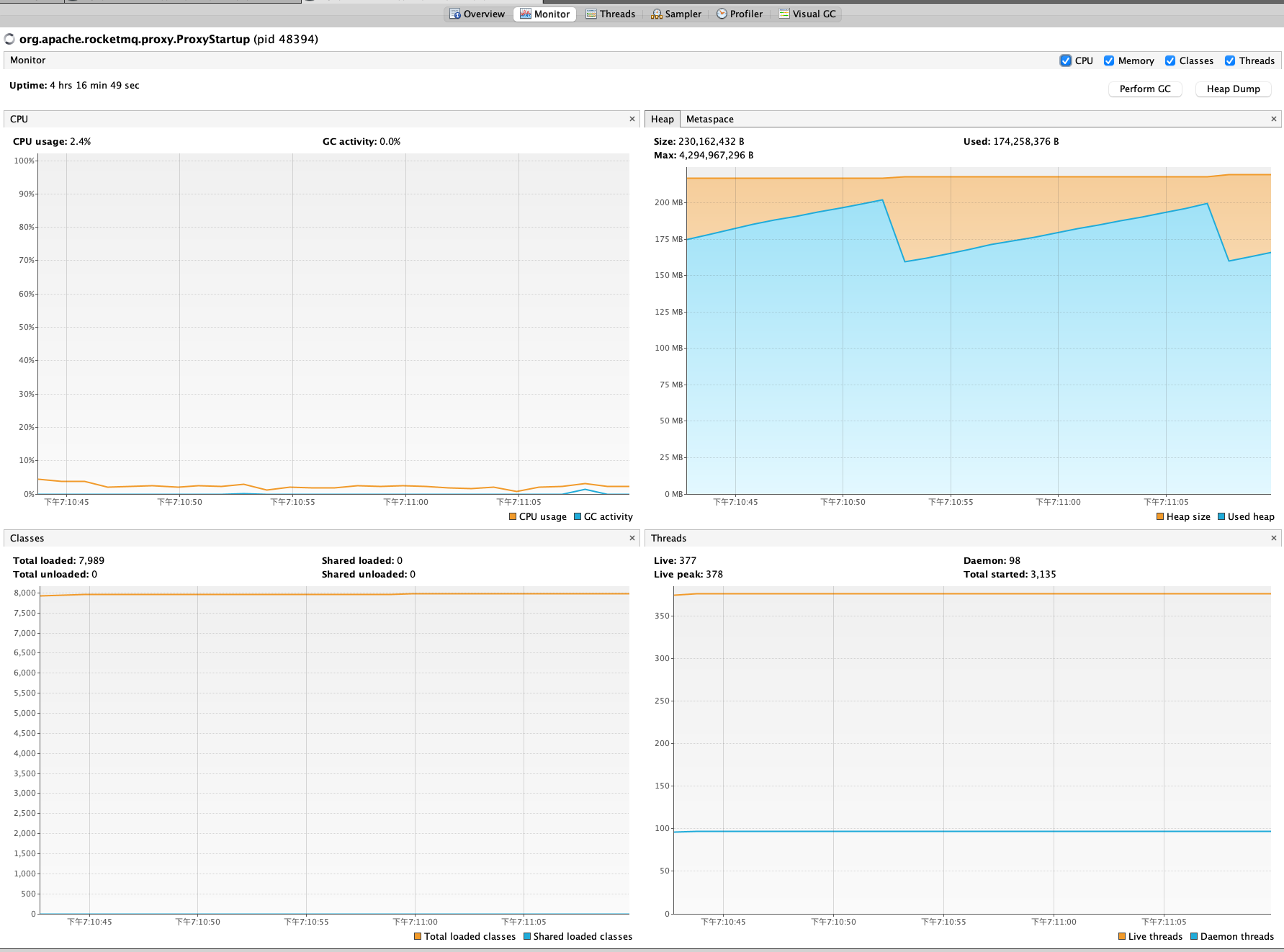Switch to the Overview tab

click(x=477, y=14)
